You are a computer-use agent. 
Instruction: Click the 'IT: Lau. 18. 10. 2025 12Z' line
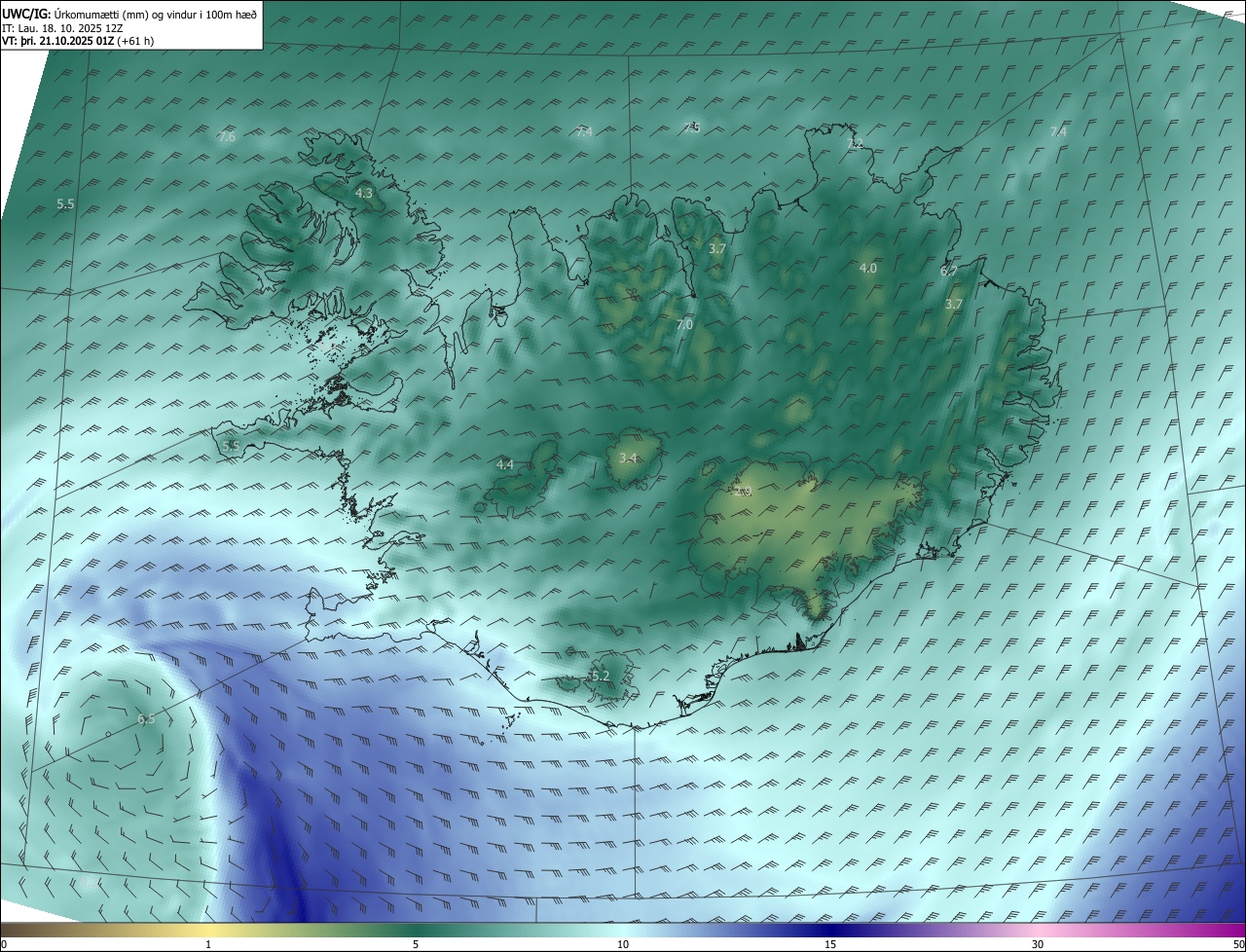click(x=62, y=27)
